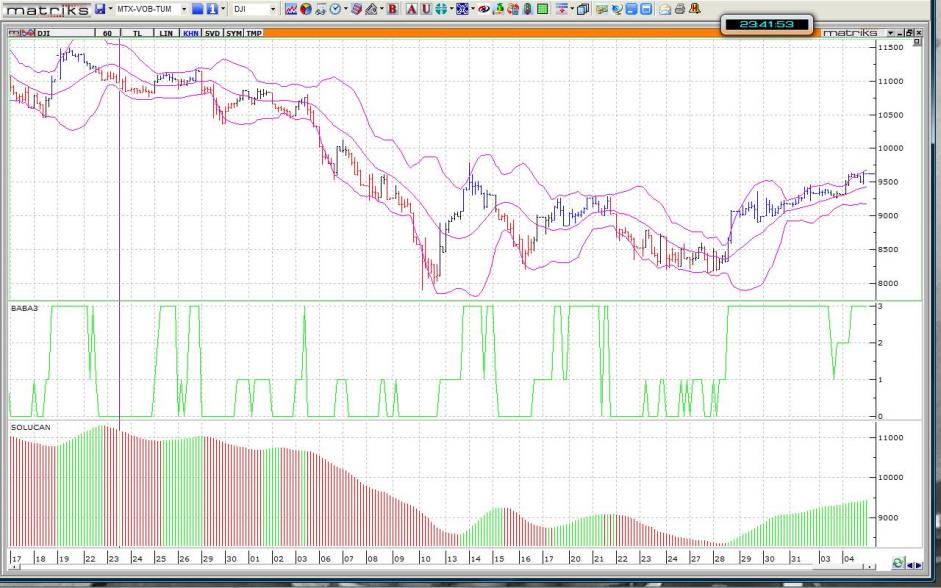941x588 pixels.
Task: Click the red eye icon
Action: 484,9
